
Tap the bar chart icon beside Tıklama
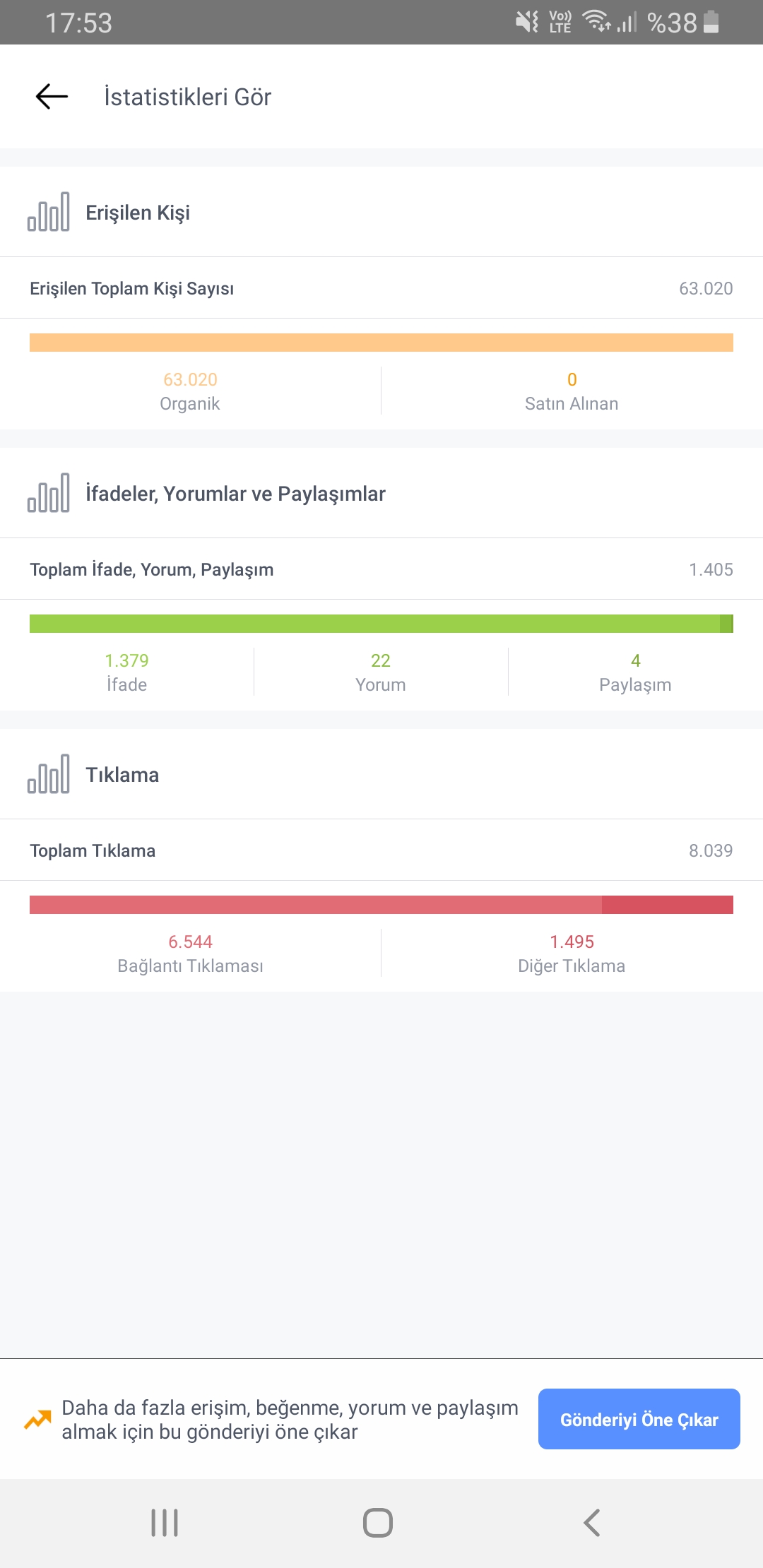click(x=49, y=774)
